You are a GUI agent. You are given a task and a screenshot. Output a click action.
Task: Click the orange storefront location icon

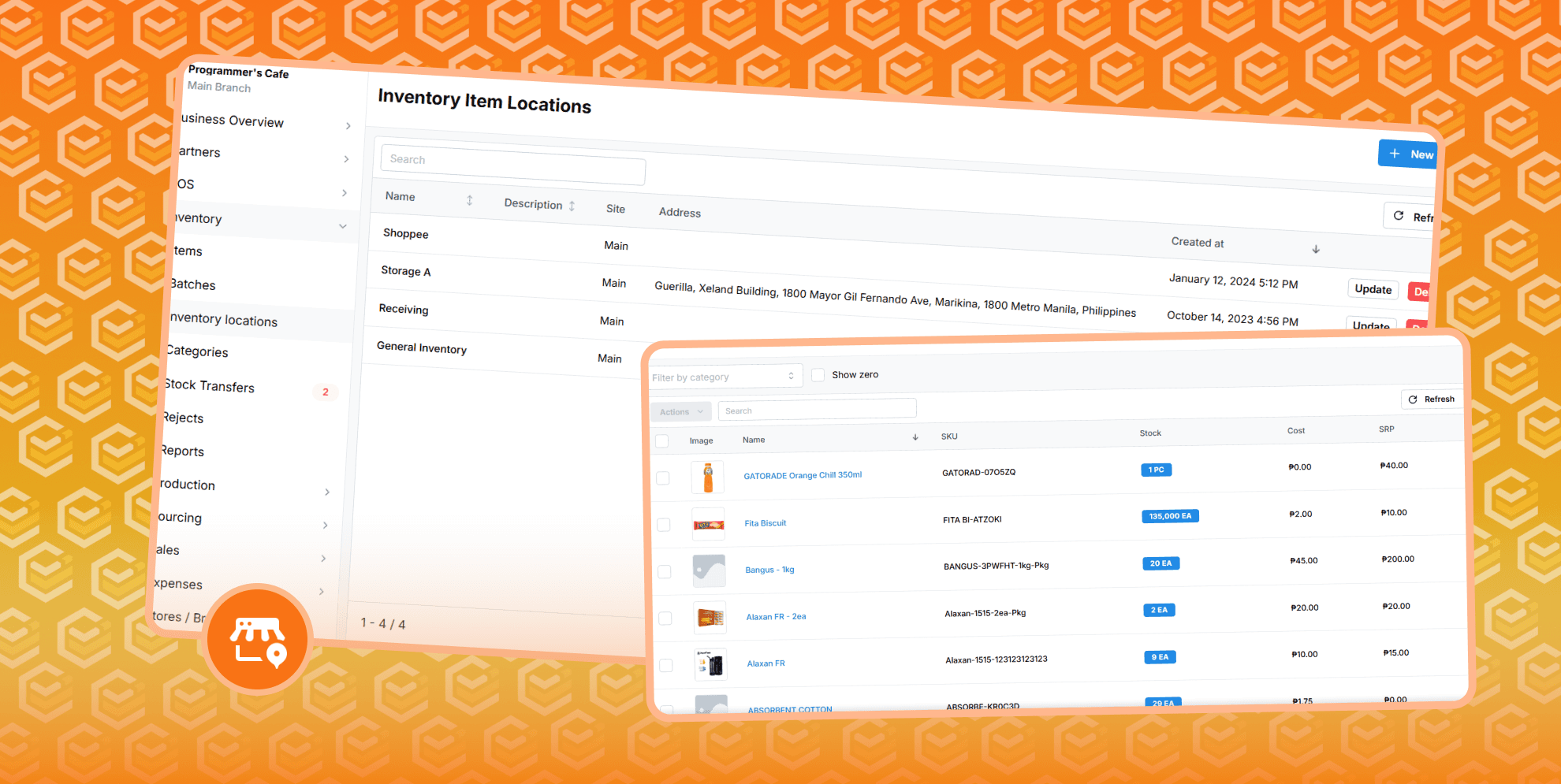click(x=258, y=640)
